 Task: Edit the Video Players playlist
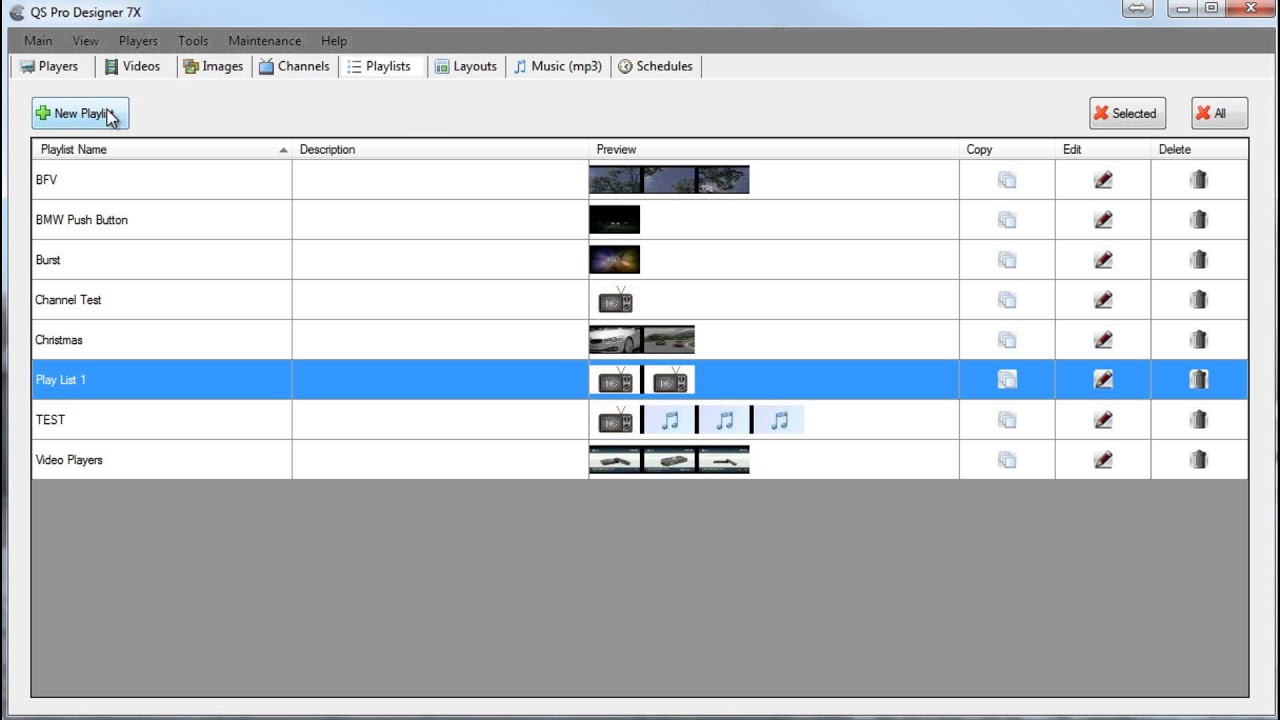point(1103,460)
